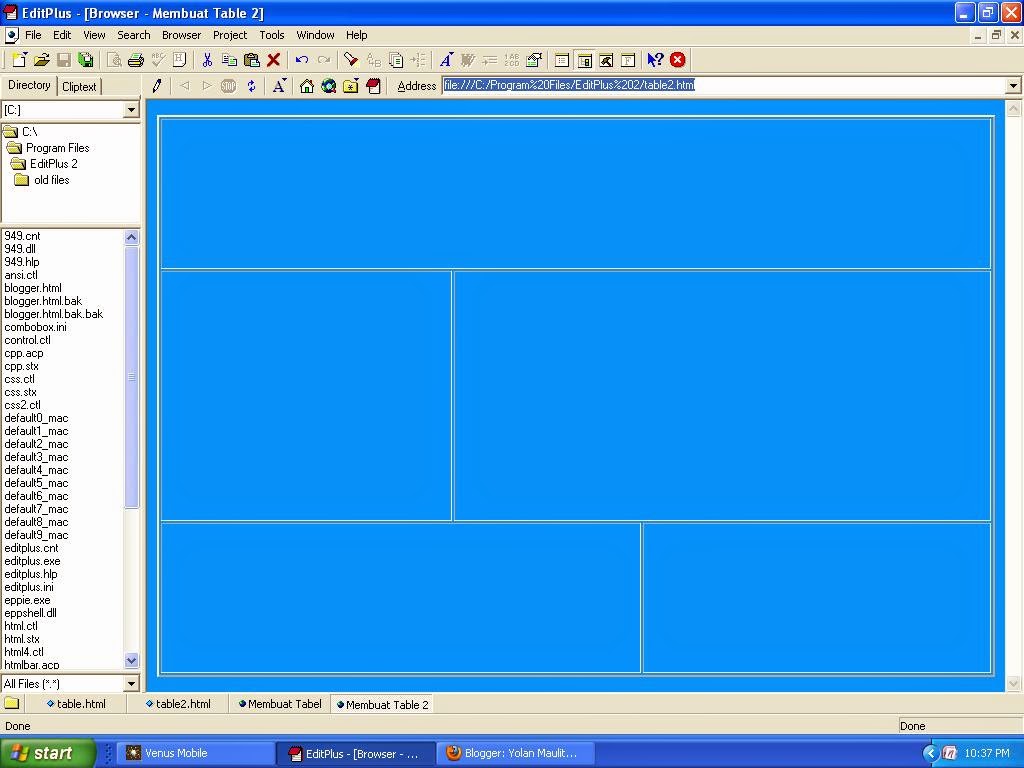Toggle the Directory window panel

tap(585, 60)
